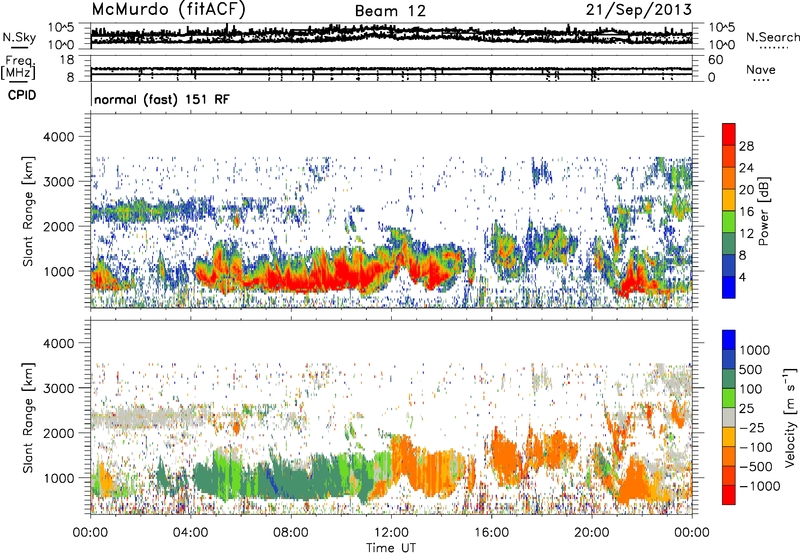
Task: Click the "Velocity [m s⁻¹]" colorbar title
Action: 790,417
